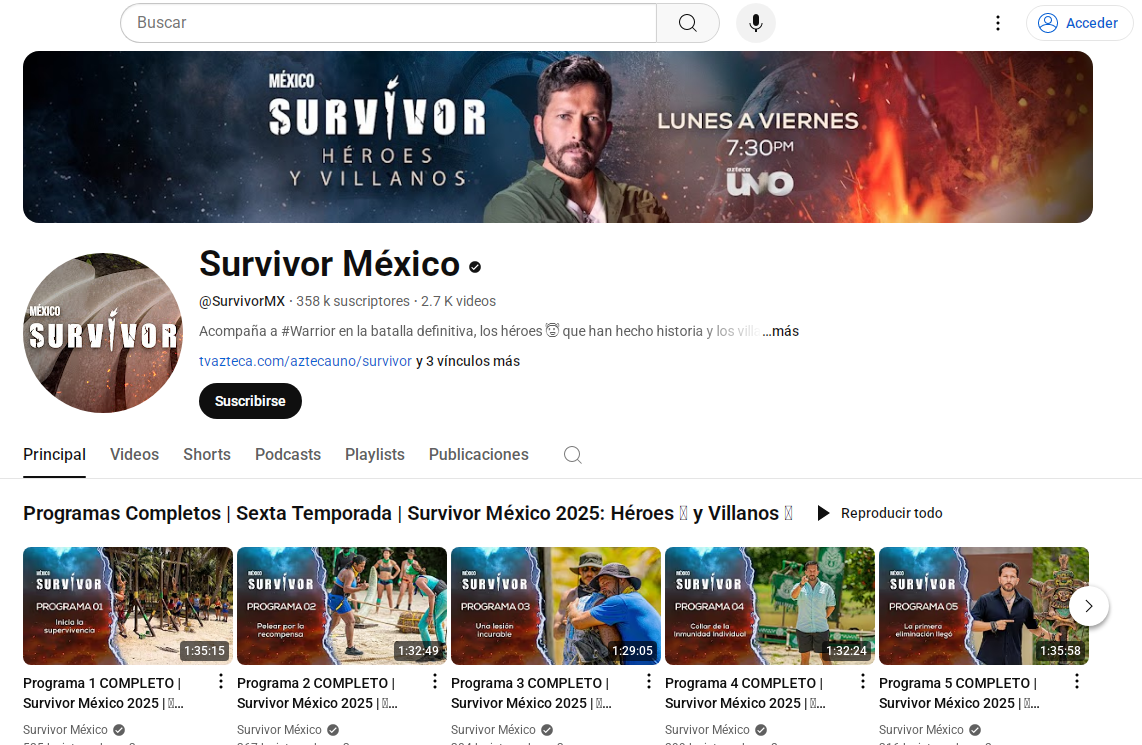Play all with Reproducir todo
Screen dimensions: 1142x745
coord(880,513)
